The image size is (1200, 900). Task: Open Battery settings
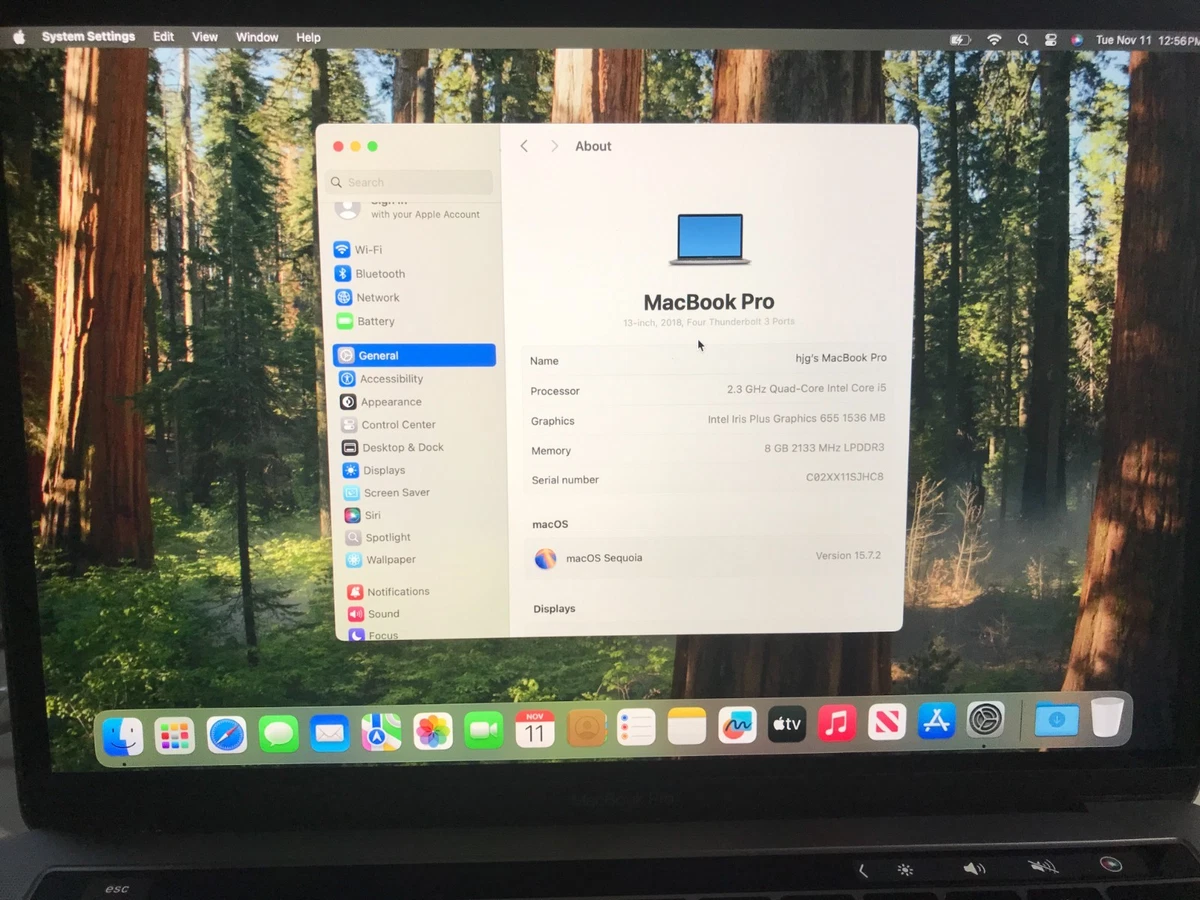tap(375, 320)
